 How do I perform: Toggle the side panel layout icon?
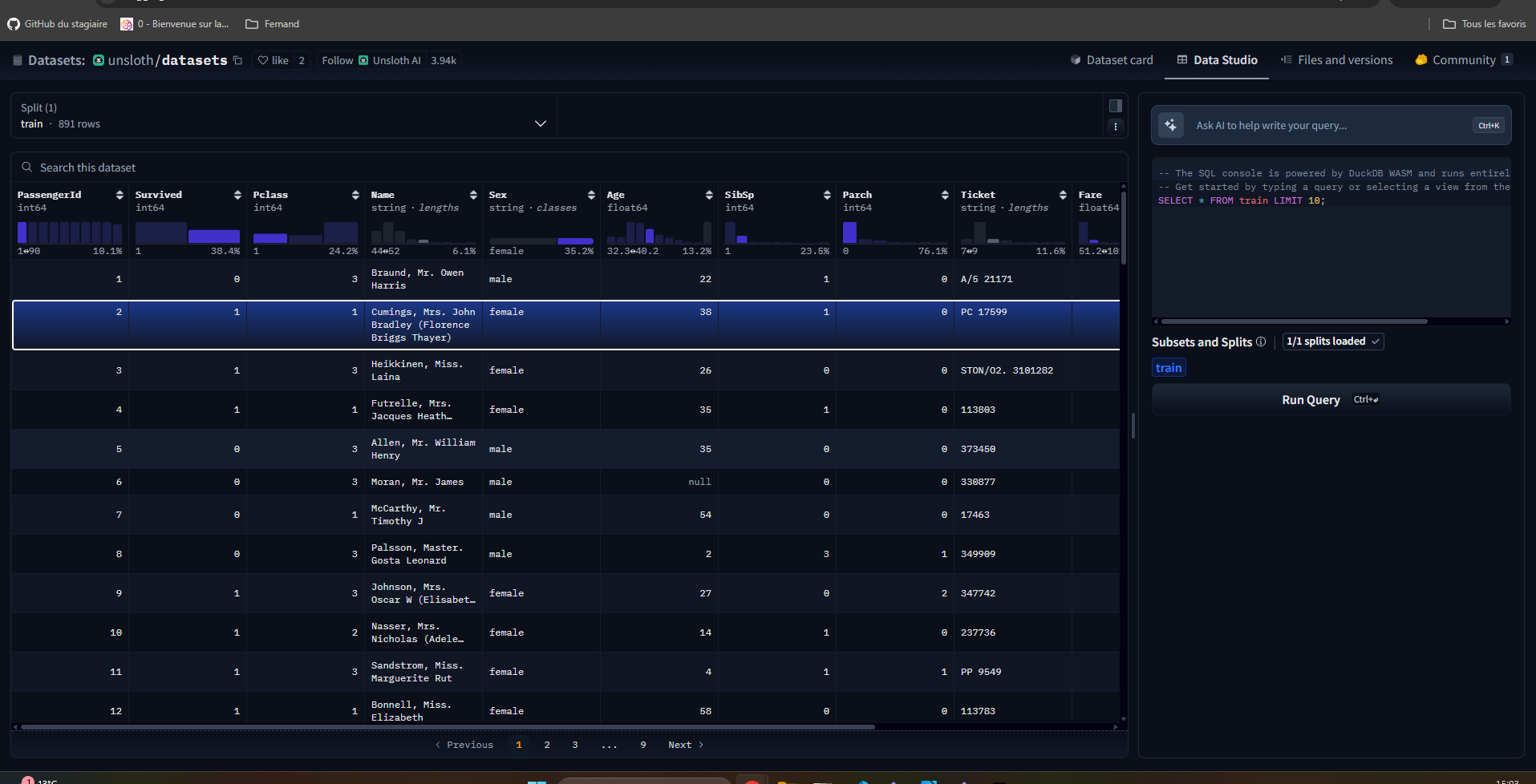[x=1115, y=106]
